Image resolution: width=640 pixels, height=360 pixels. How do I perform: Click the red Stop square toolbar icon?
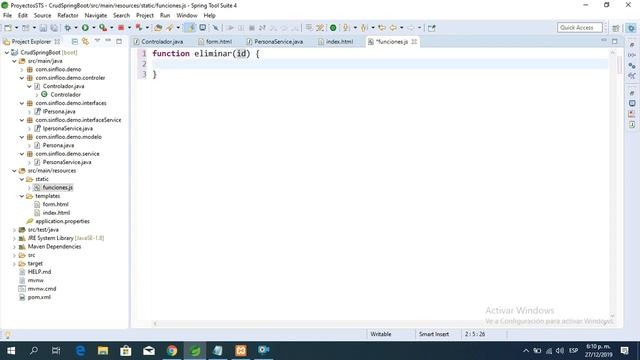coord(121,28)
